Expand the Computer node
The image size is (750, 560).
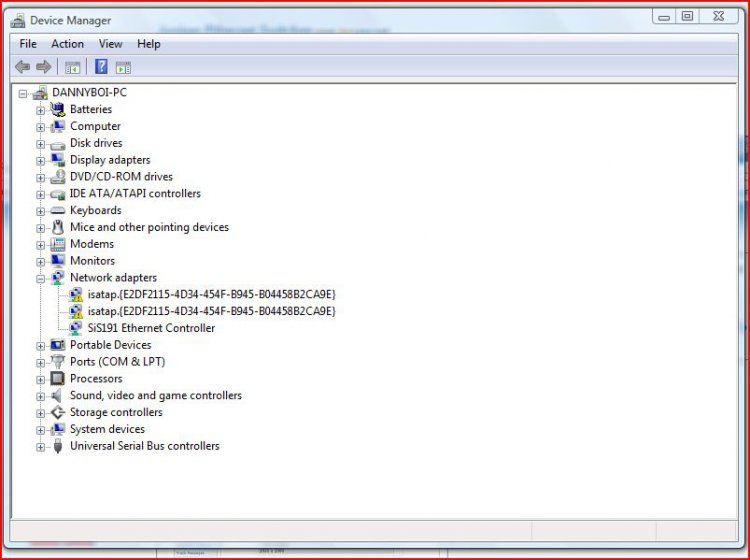point(41,127)
